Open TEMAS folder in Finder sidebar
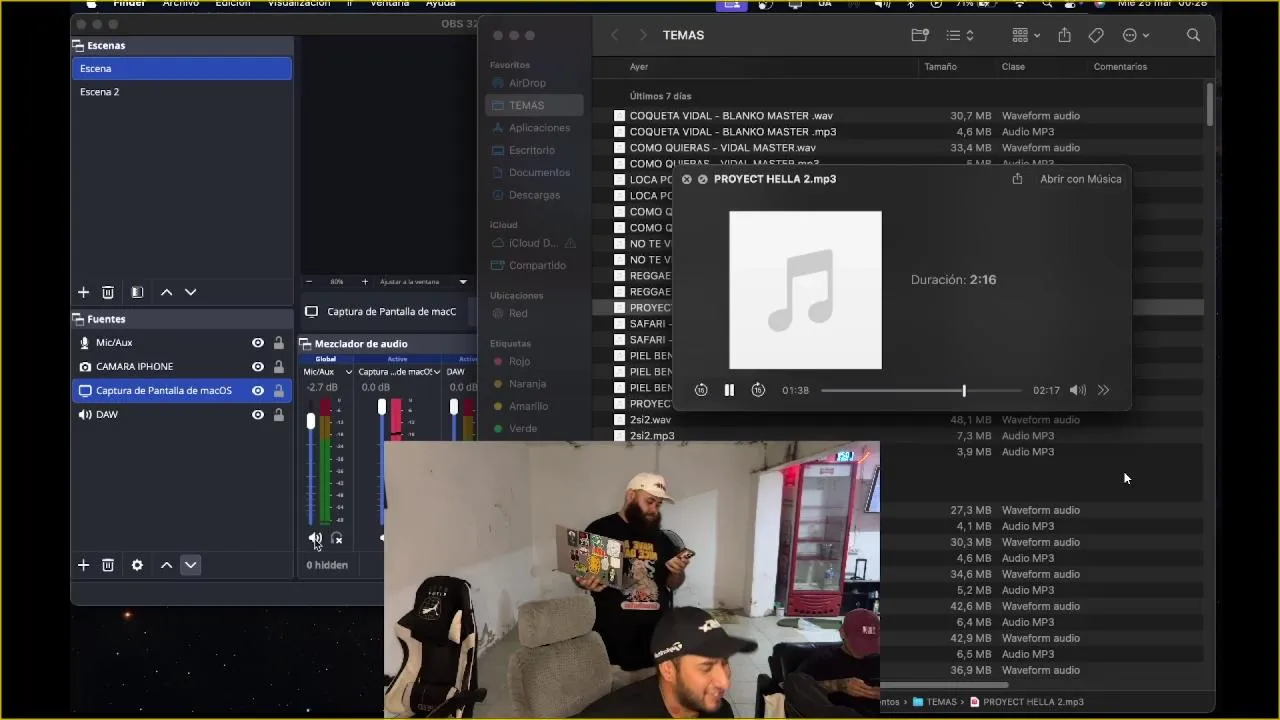 click(535, 105)
